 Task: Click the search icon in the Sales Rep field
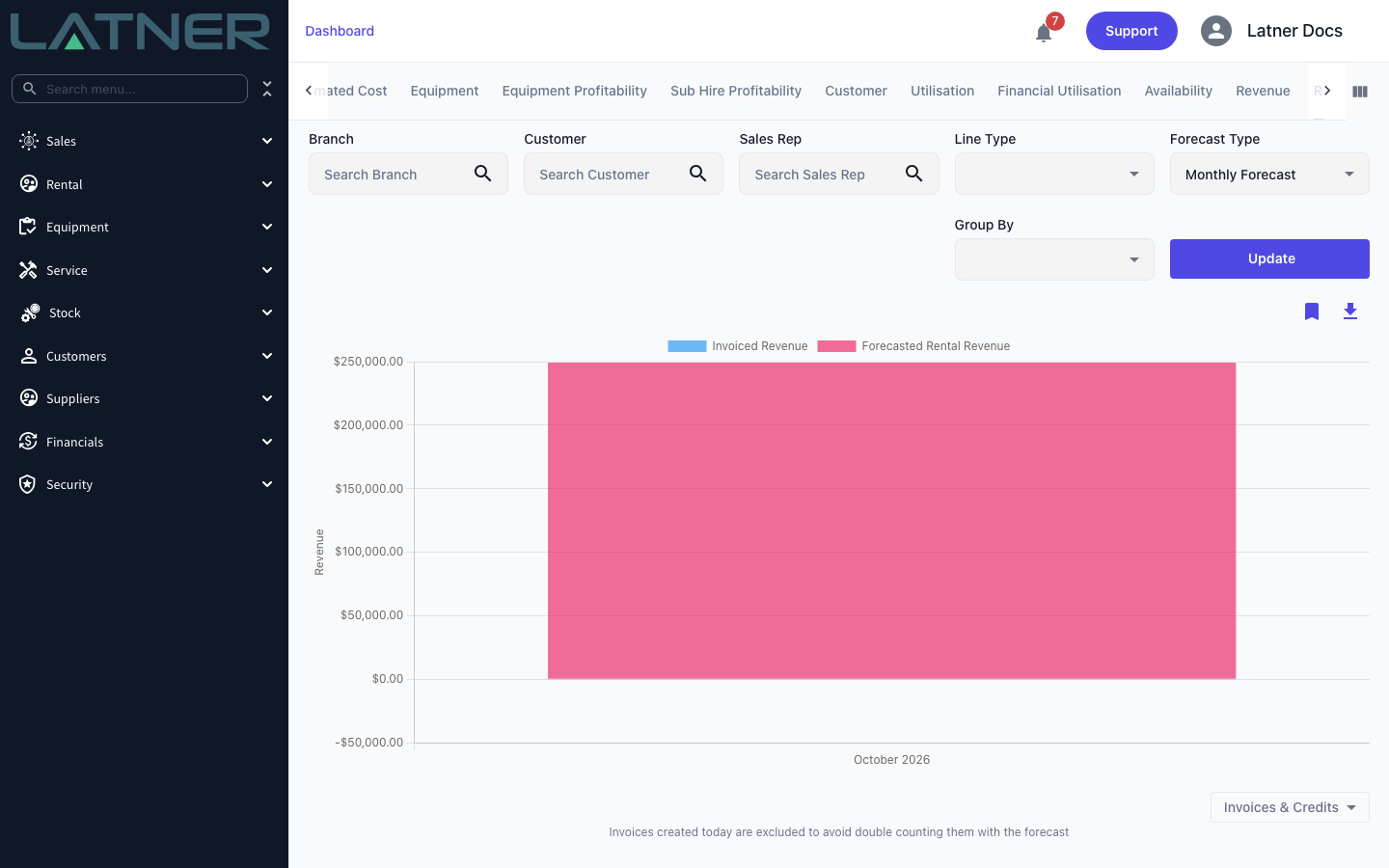pos(914,174)
